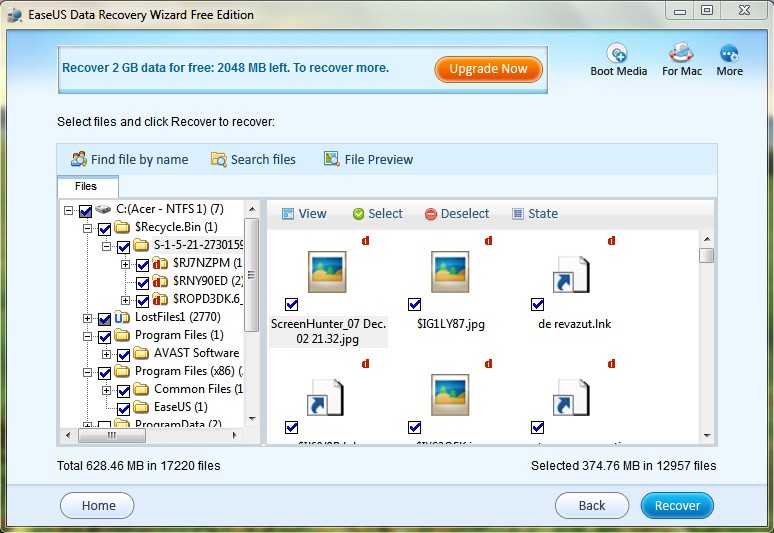Viewport: 774px width, 533px height.
Task: Collapse the Program Files (x86) node
Action: pos(87,373)
